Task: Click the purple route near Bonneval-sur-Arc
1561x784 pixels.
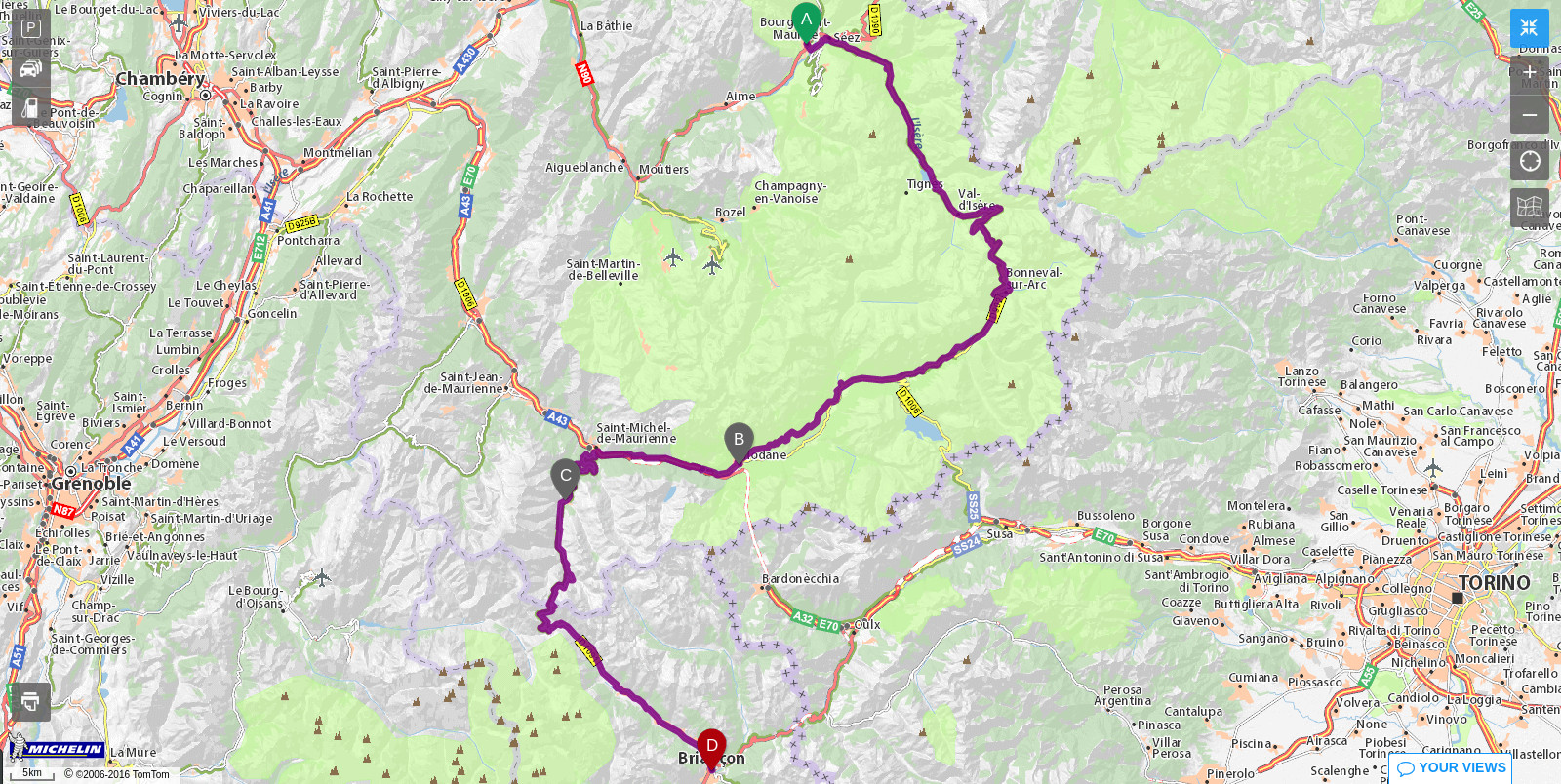Action: (x=1002, y=290)
